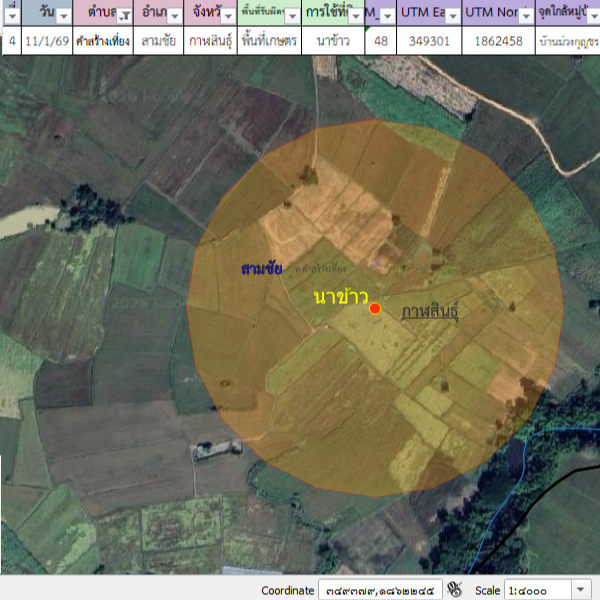
Task: Open the วัน column filter arrow
Action: 62,17
